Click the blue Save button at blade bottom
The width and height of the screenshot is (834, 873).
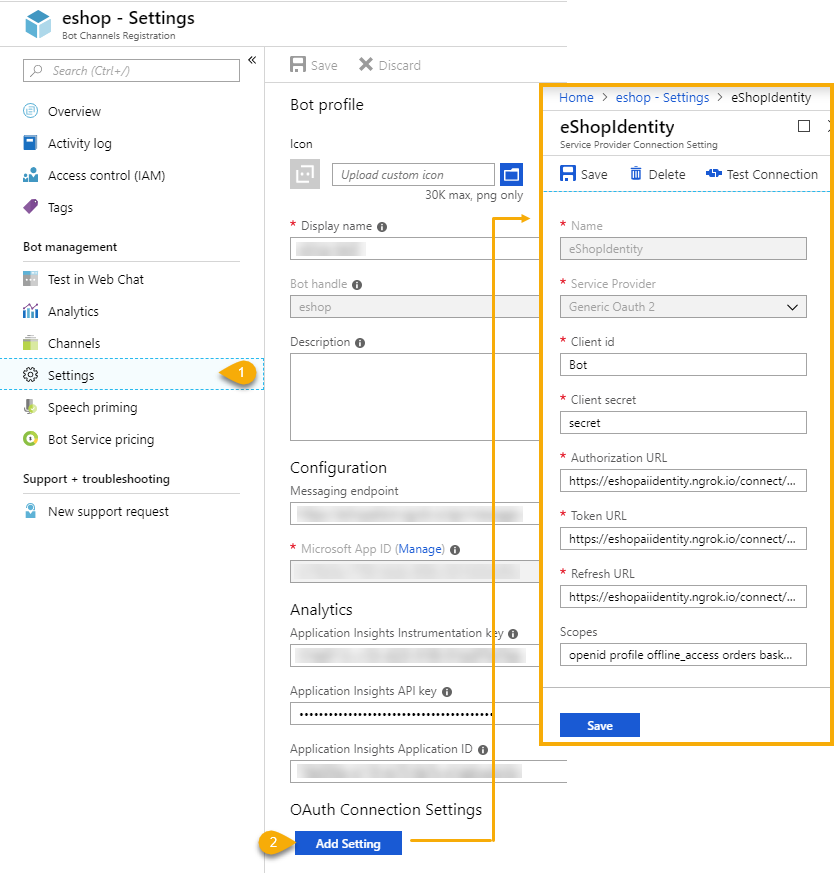click(x=600, y=725)
